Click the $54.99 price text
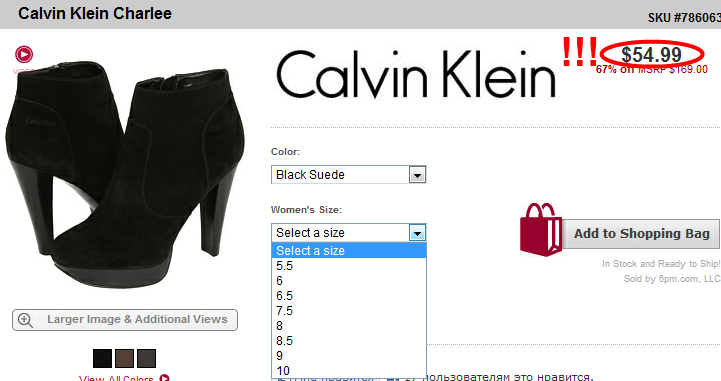Viewport: 721px width, 381px height. [x=651, y=55]
